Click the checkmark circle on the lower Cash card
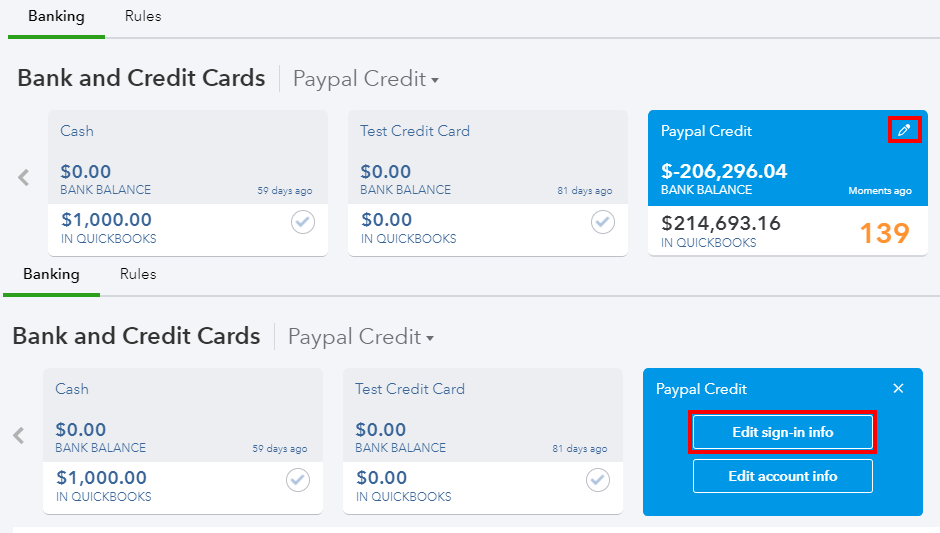This screenshot has height=533, width=940. tap(298, 481)
